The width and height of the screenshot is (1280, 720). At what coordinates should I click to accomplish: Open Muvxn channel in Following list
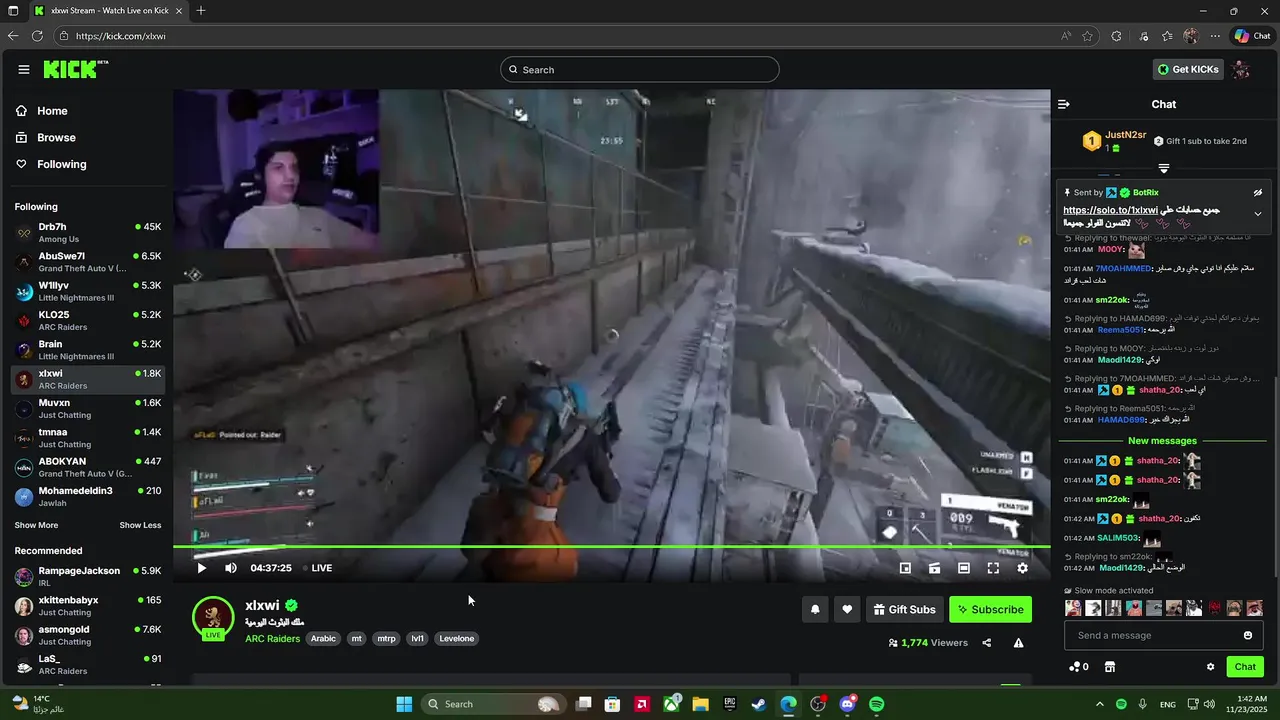tap(88, 408)
